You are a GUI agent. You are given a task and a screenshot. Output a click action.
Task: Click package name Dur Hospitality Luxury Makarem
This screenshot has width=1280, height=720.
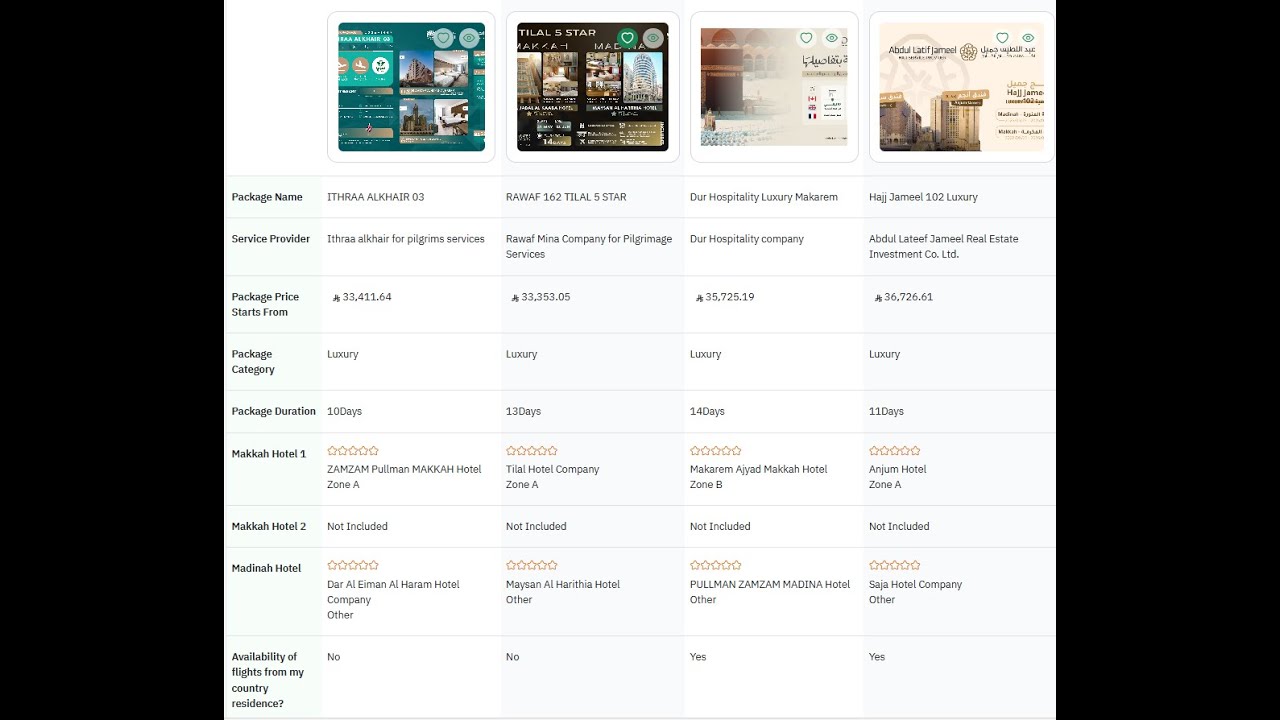click(764, 197)
